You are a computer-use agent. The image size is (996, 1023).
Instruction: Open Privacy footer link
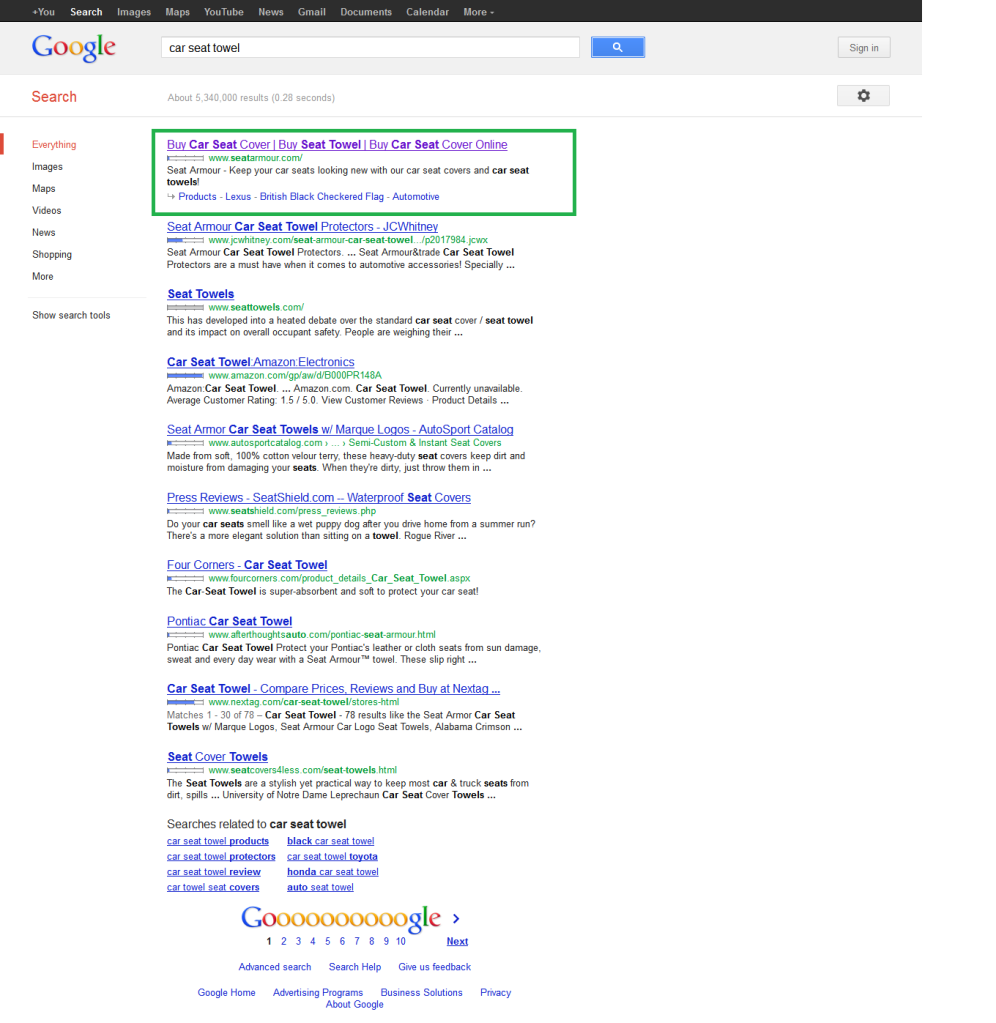coord(496,992)
